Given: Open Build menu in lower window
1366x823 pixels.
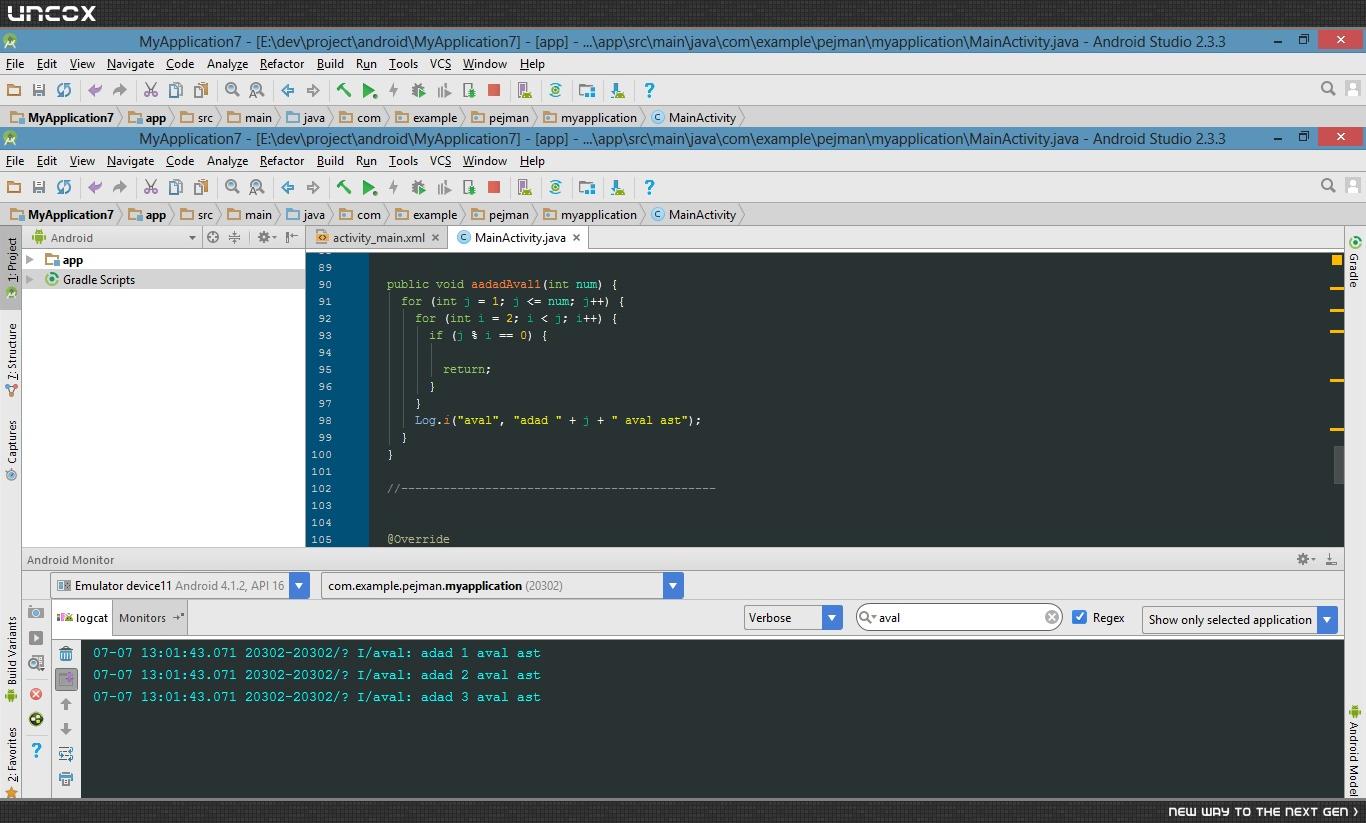Looking at the screenshot, I should click(x=330, y=160).
